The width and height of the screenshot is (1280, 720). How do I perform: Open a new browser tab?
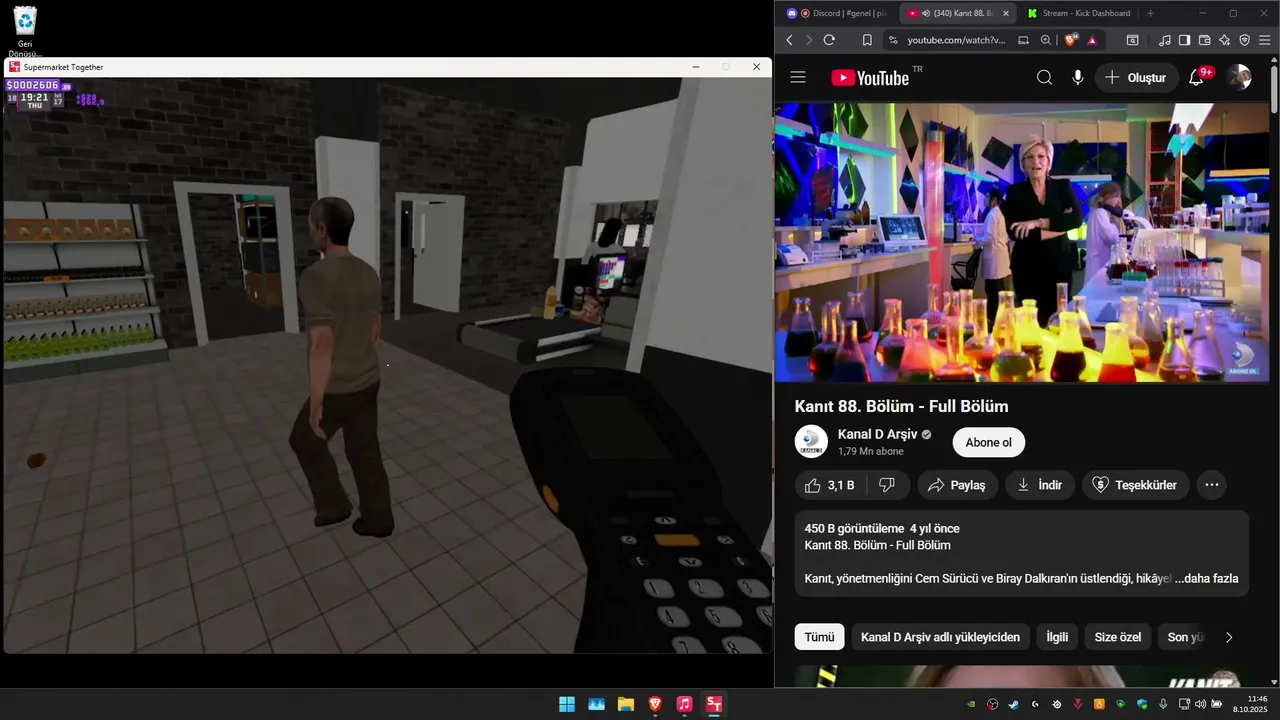tap(1150, 13)
